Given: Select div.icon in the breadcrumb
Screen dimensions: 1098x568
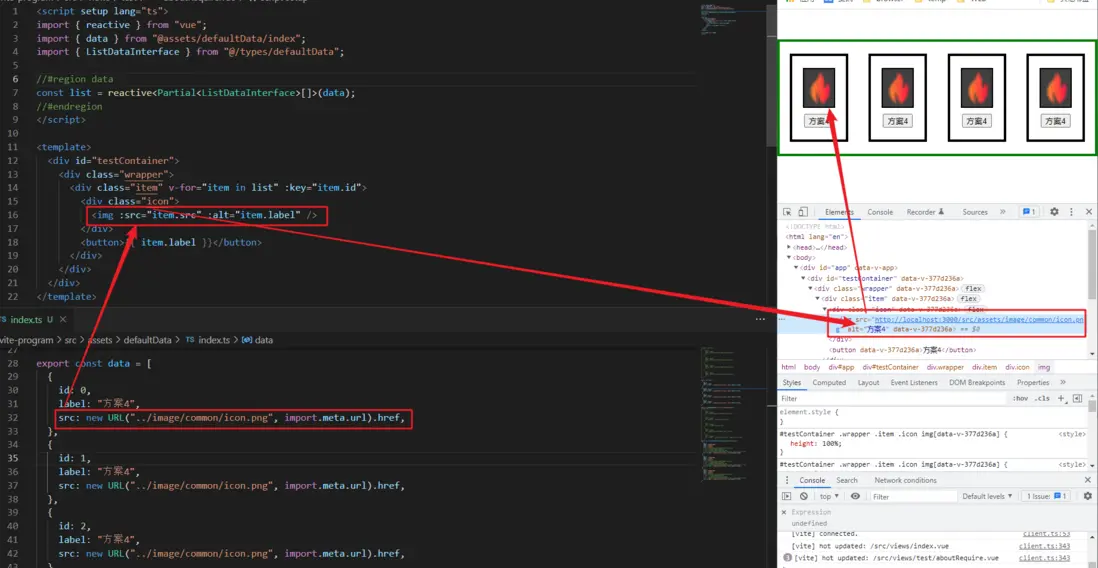Looking at the screenshot, I should [1017, 367].
